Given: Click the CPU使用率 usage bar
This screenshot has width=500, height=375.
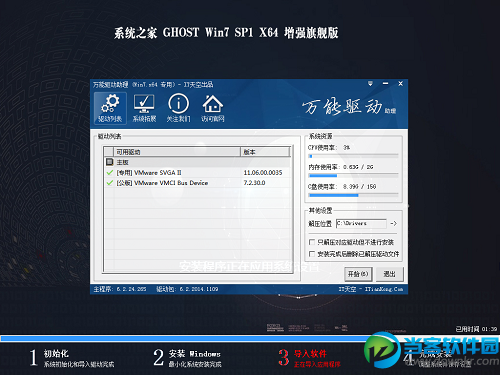Looking at the screenshot, I should [x=353, y=156].
